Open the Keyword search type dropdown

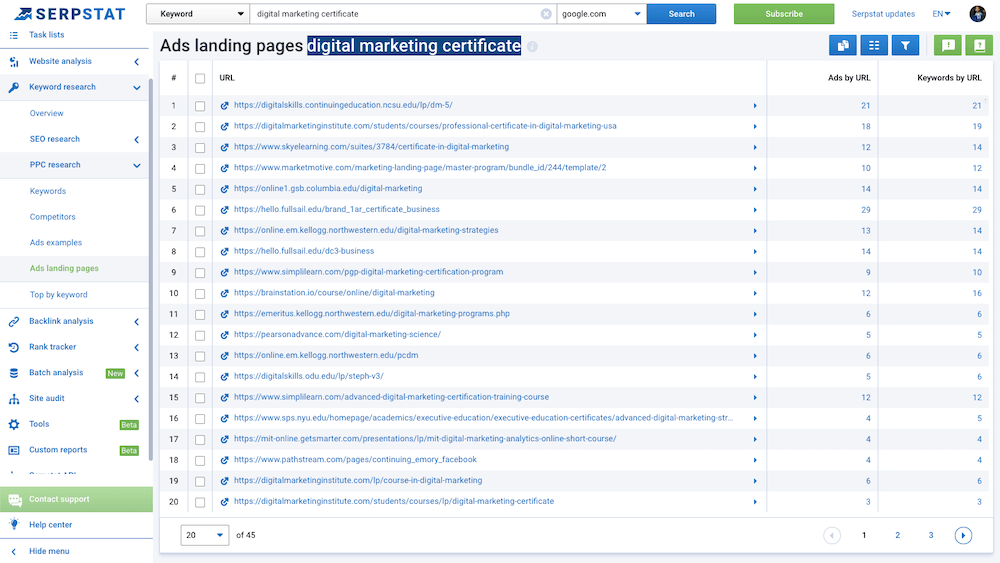(x=198, y=14)
